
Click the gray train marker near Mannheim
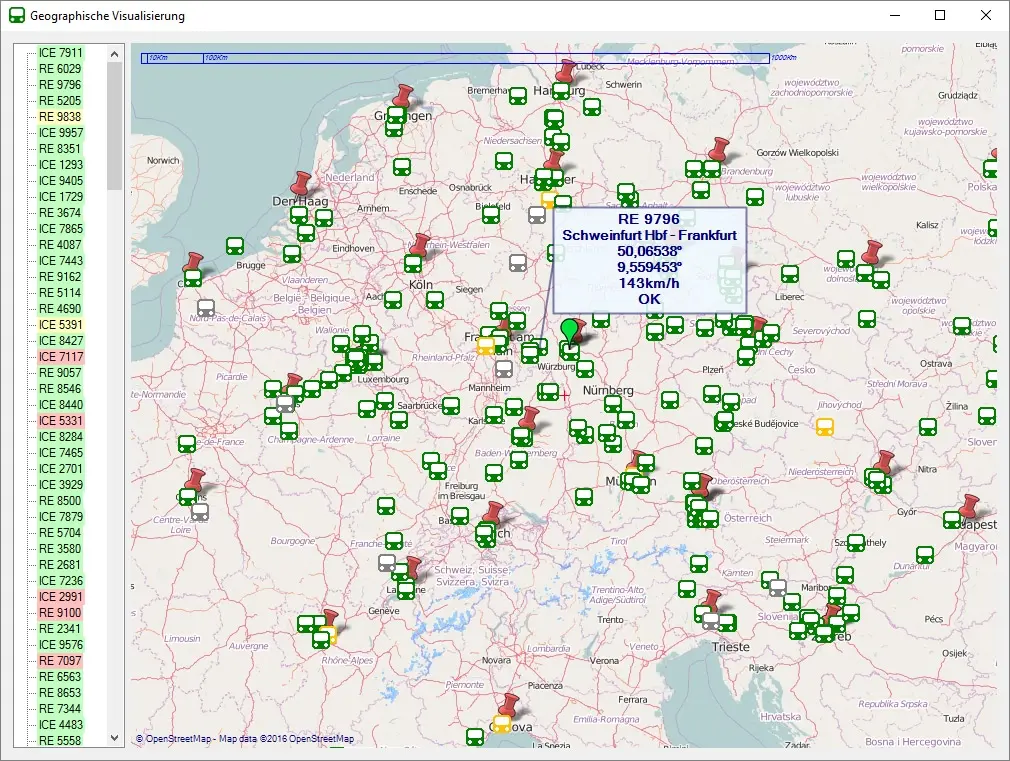(x=505, y=369)
